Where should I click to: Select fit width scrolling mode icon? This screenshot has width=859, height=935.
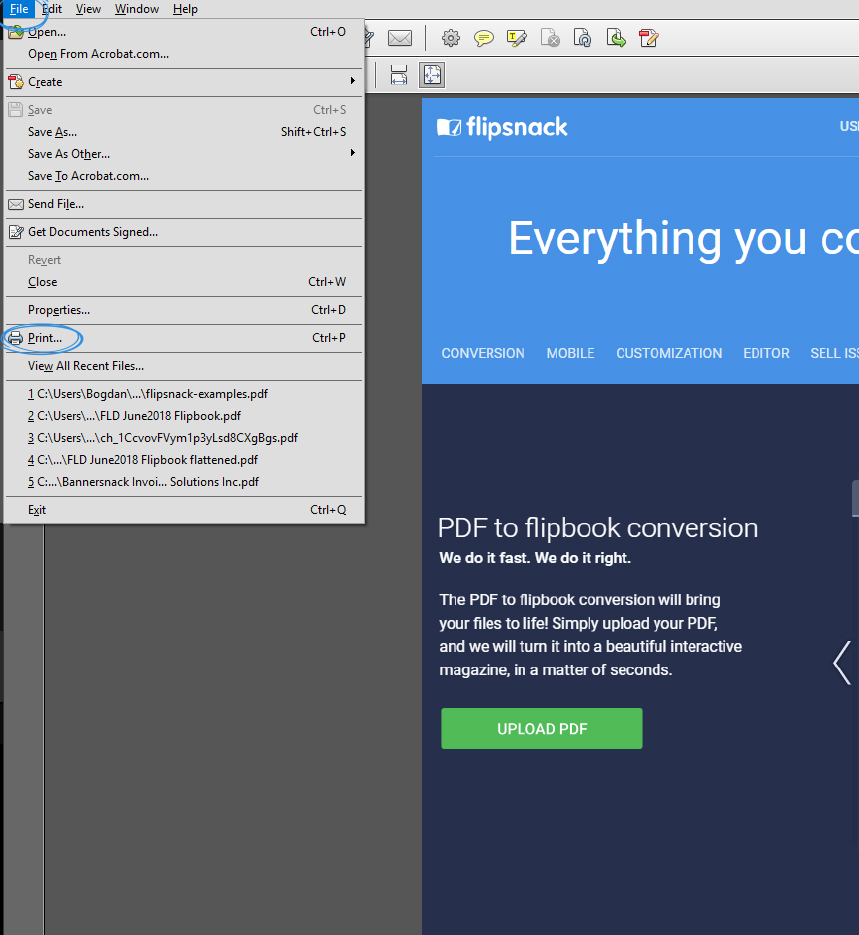[399, 75]
